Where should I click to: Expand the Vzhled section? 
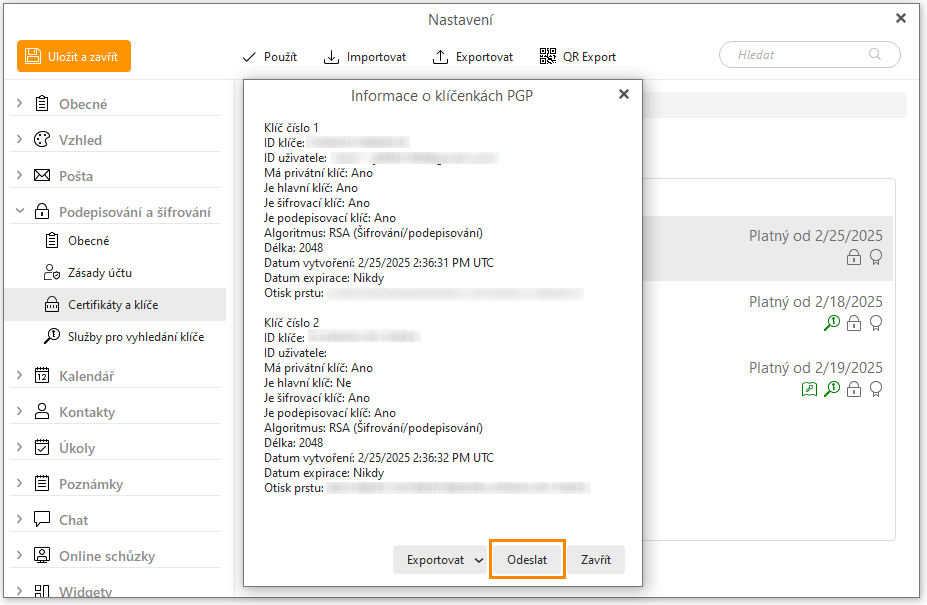click(x=19, y=140)
